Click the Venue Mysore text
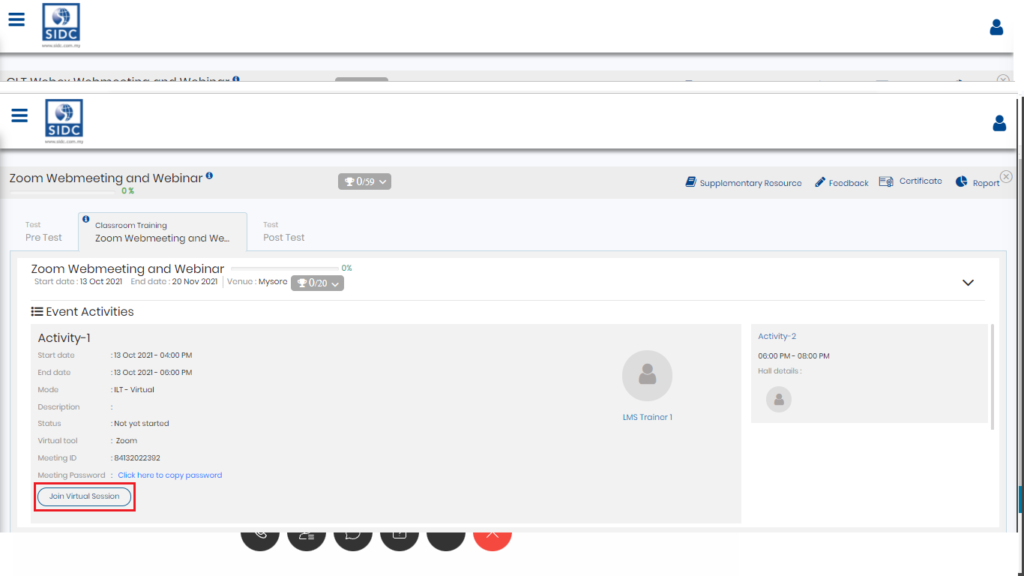This screenshot has width=1024, height=576. click(257, 282)
